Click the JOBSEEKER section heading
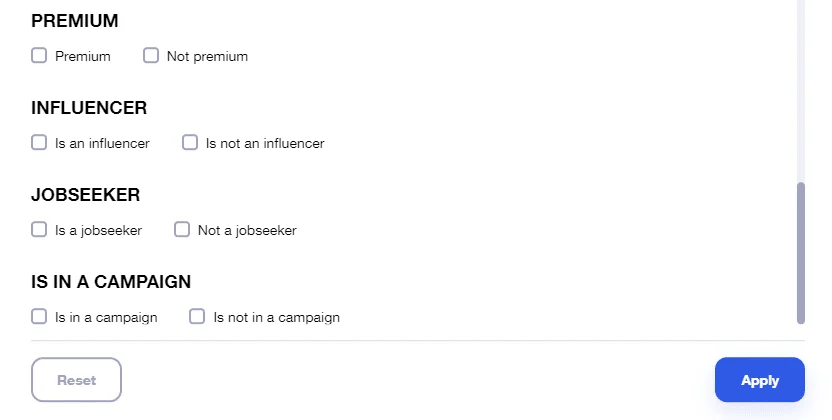832x420 pixels. pyautogui.click(x=85, y=195)
